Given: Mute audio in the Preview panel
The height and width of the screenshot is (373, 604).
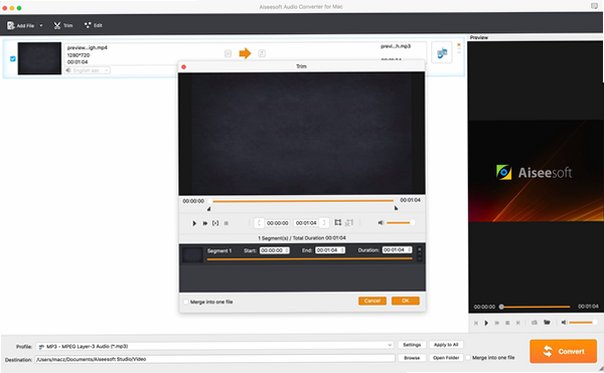Looking at the screenshot, I should coord(564,323).
